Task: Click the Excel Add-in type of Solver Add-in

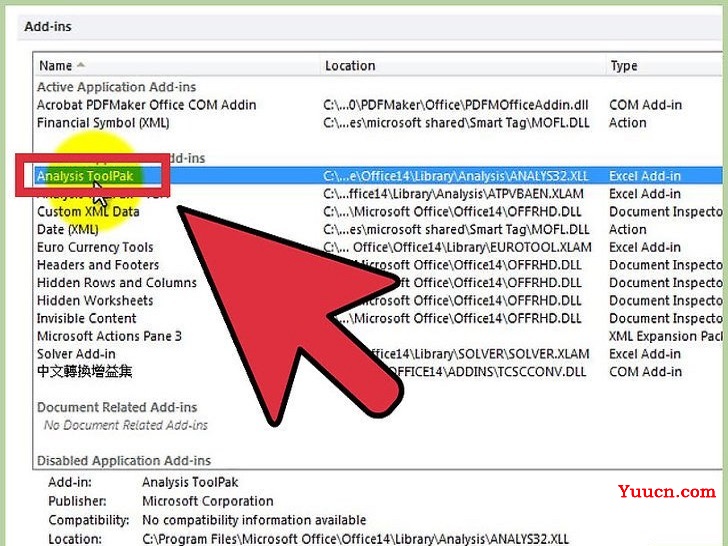Action: pyautogui.click(x=645, y=354)
